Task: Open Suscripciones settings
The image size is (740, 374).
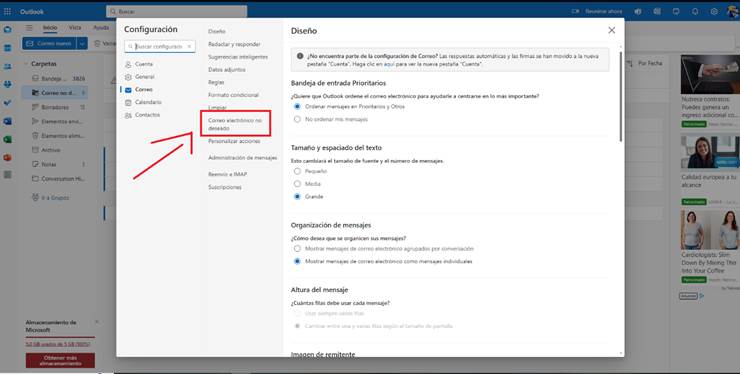Action: click(x=225, y=187)
